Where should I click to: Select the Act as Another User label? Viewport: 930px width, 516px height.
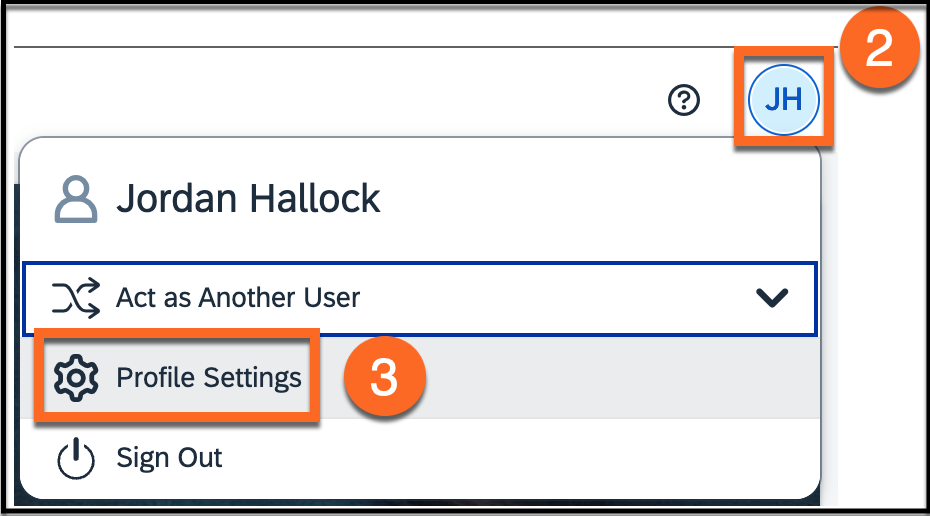coord(238,297)
